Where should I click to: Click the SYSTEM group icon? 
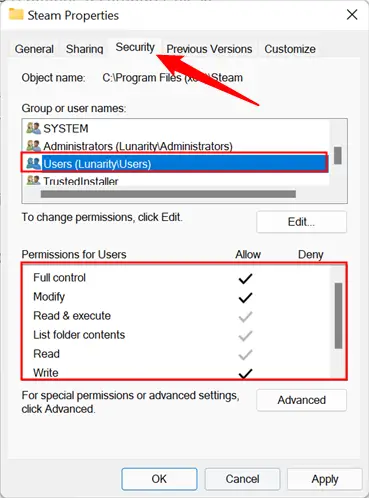(33, 128)
